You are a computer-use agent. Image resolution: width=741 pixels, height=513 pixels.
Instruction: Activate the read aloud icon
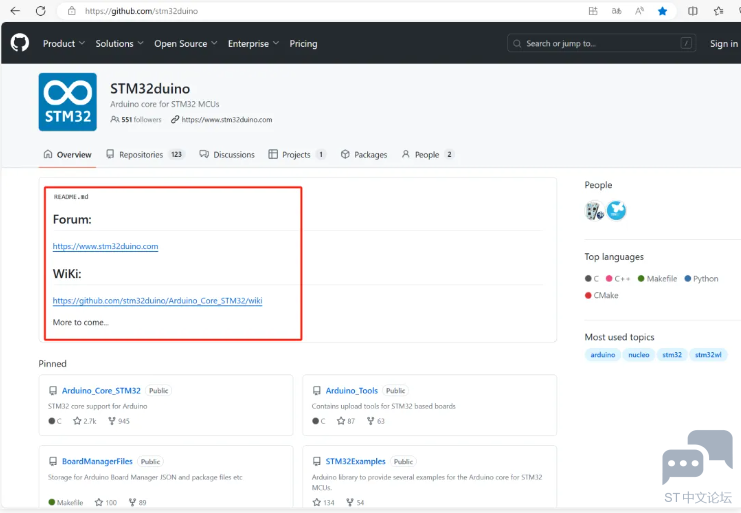coord(639,11)
